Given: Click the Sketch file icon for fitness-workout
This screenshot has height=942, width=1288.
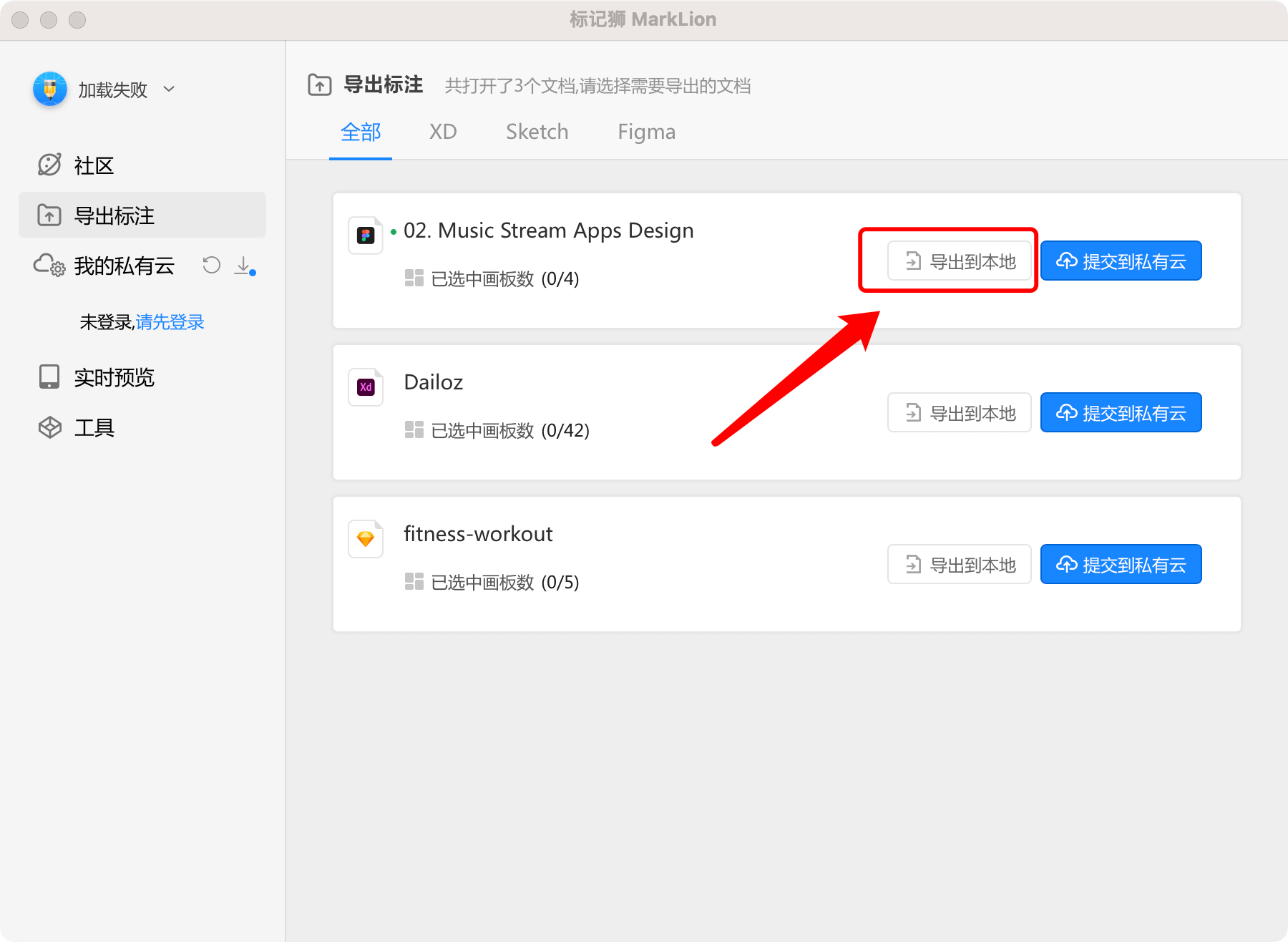Looking at the screenshot, I should click(366, 539).
